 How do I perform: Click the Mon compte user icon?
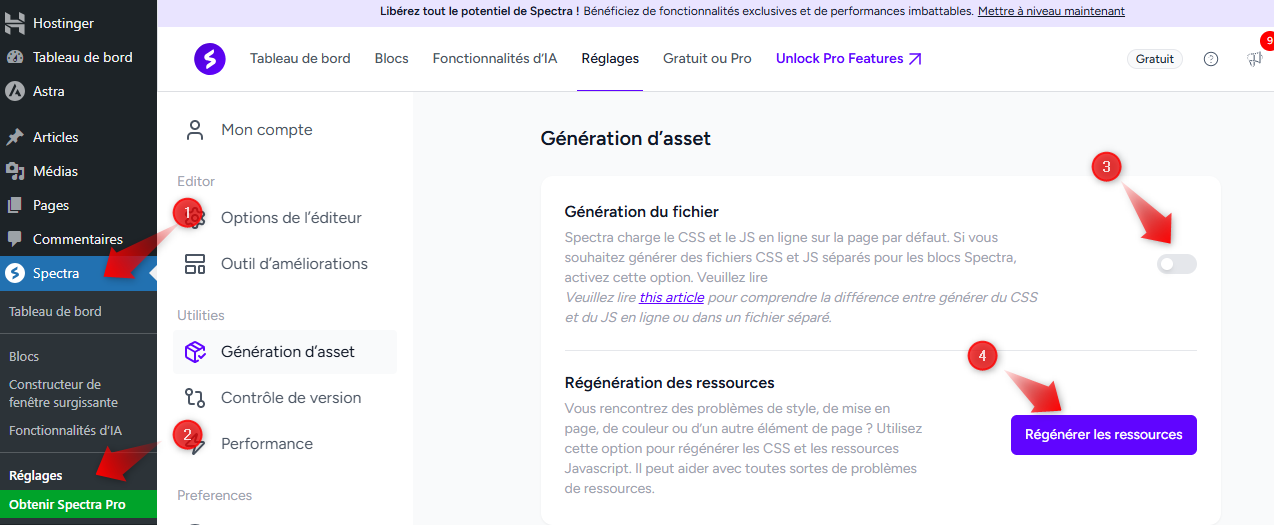click(195, 130)
